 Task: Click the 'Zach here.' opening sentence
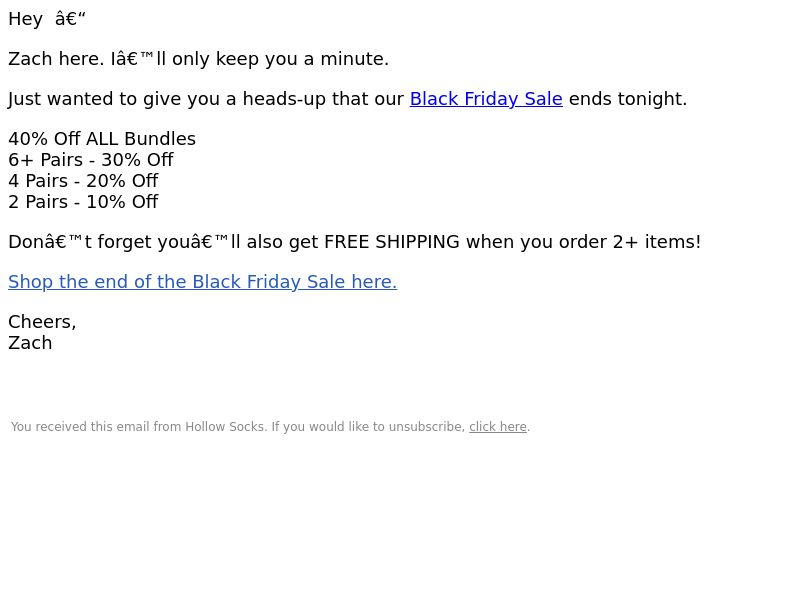point(55,59)
